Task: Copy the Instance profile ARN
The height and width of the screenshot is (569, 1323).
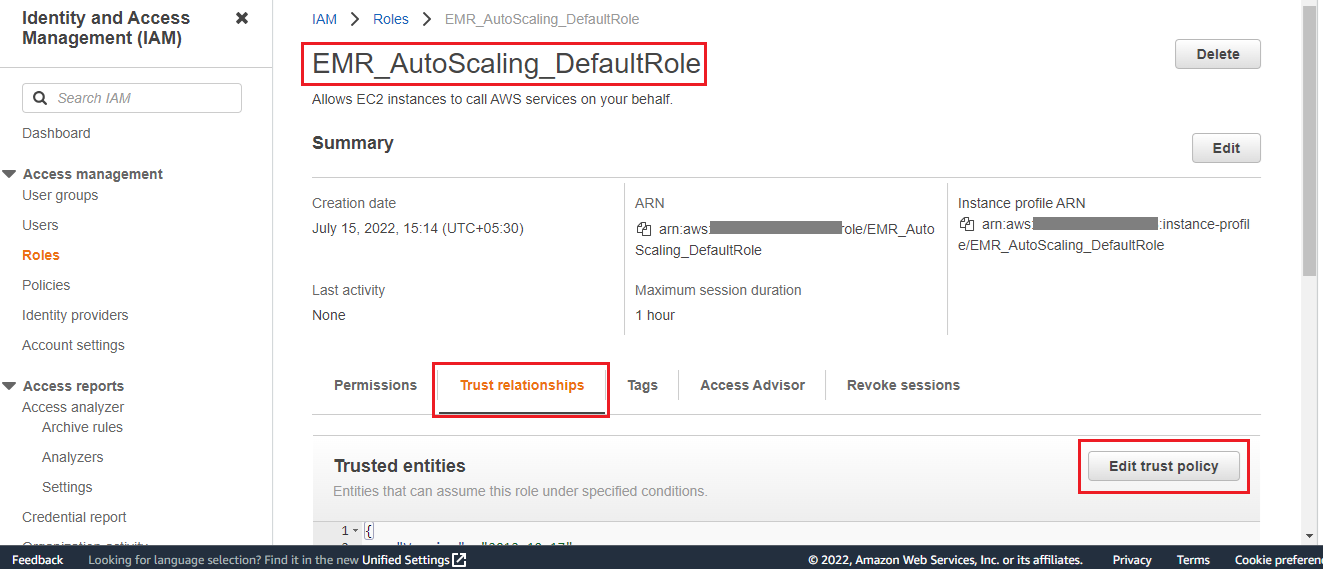Action: (x=967, y=225)
